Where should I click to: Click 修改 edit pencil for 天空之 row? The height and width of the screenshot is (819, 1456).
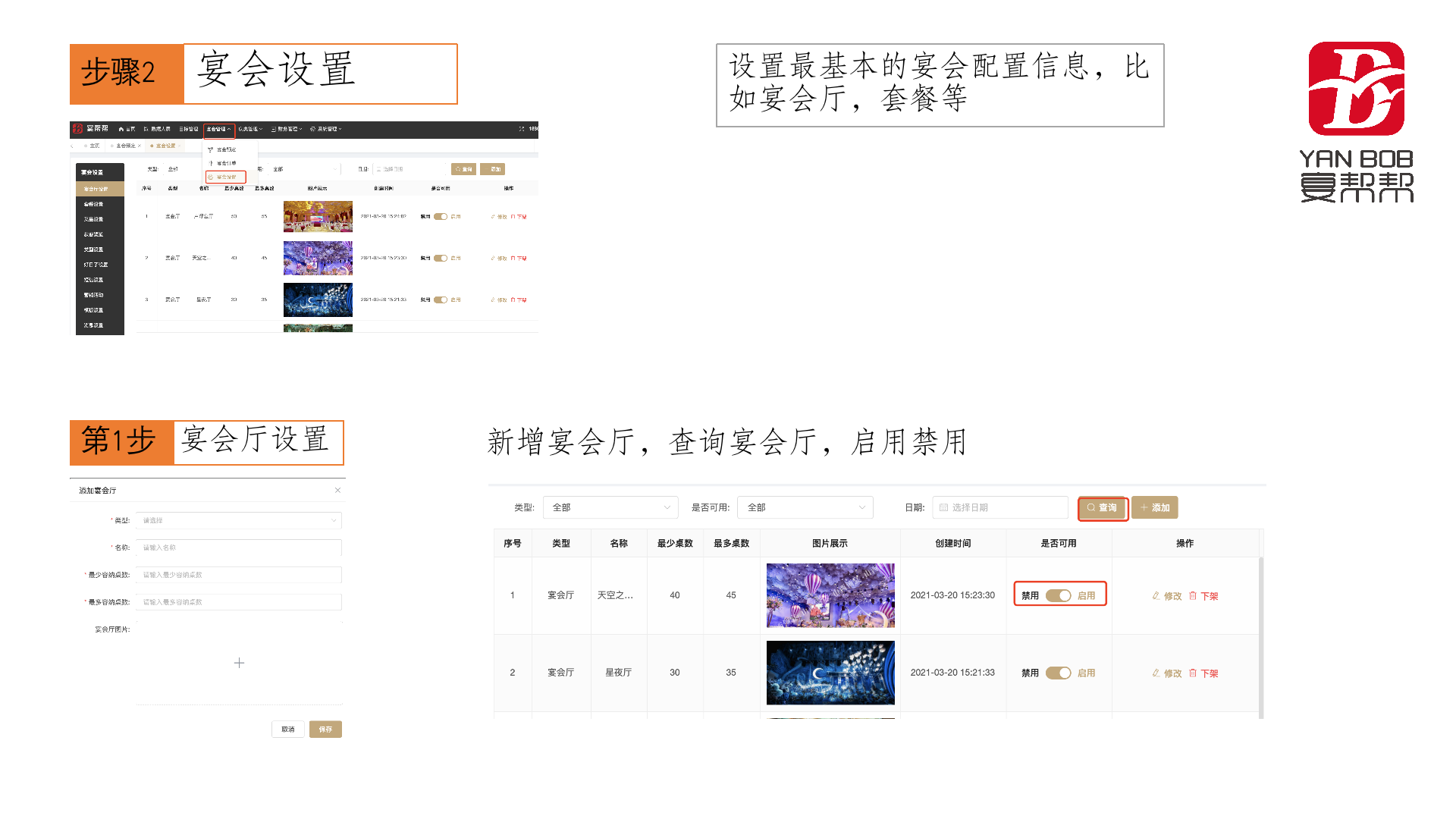pyautogui.click(x=1166, y=596)
